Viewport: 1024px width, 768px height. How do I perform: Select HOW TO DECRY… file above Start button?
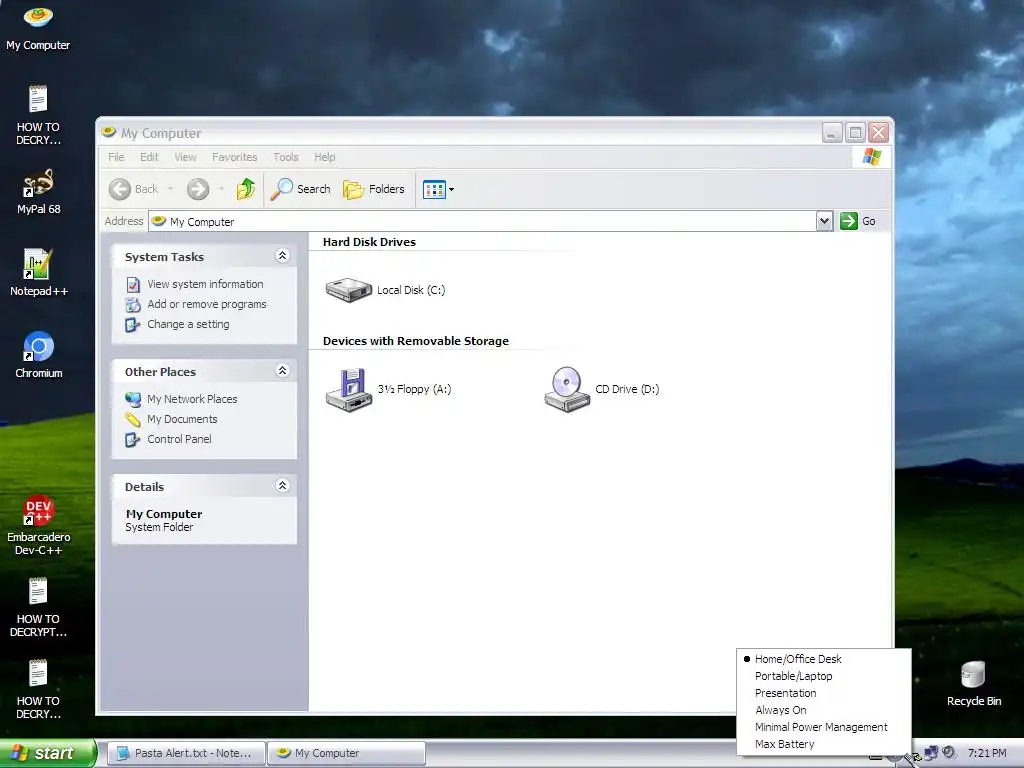click(38, 690)
